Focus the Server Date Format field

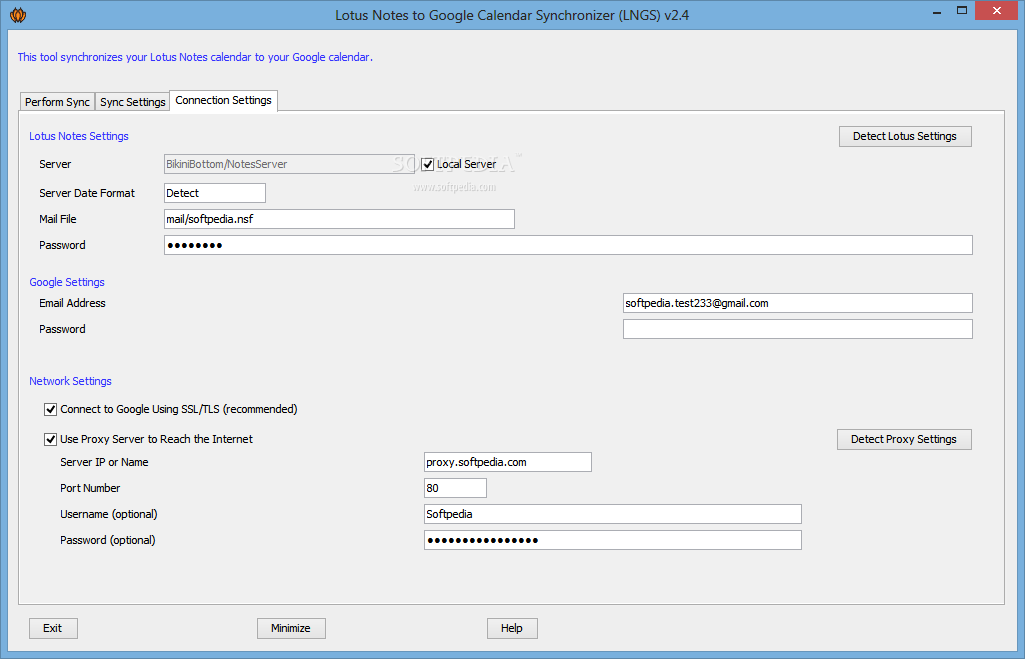pos(214,193)
